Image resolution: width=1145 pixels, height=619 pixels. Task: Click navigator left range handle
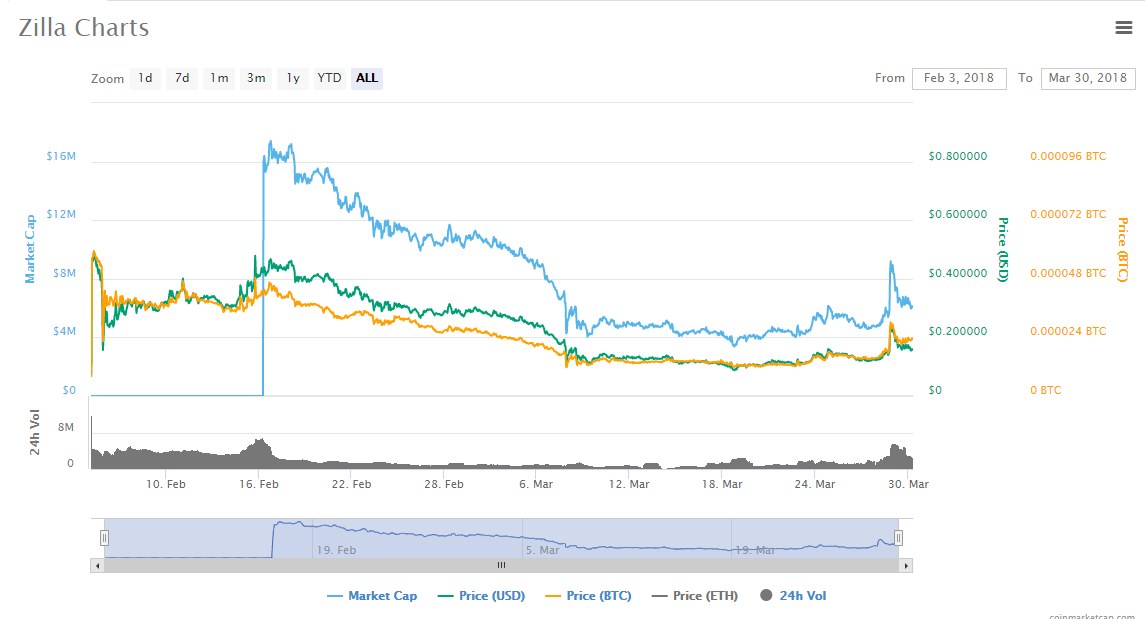pos(103,538)
